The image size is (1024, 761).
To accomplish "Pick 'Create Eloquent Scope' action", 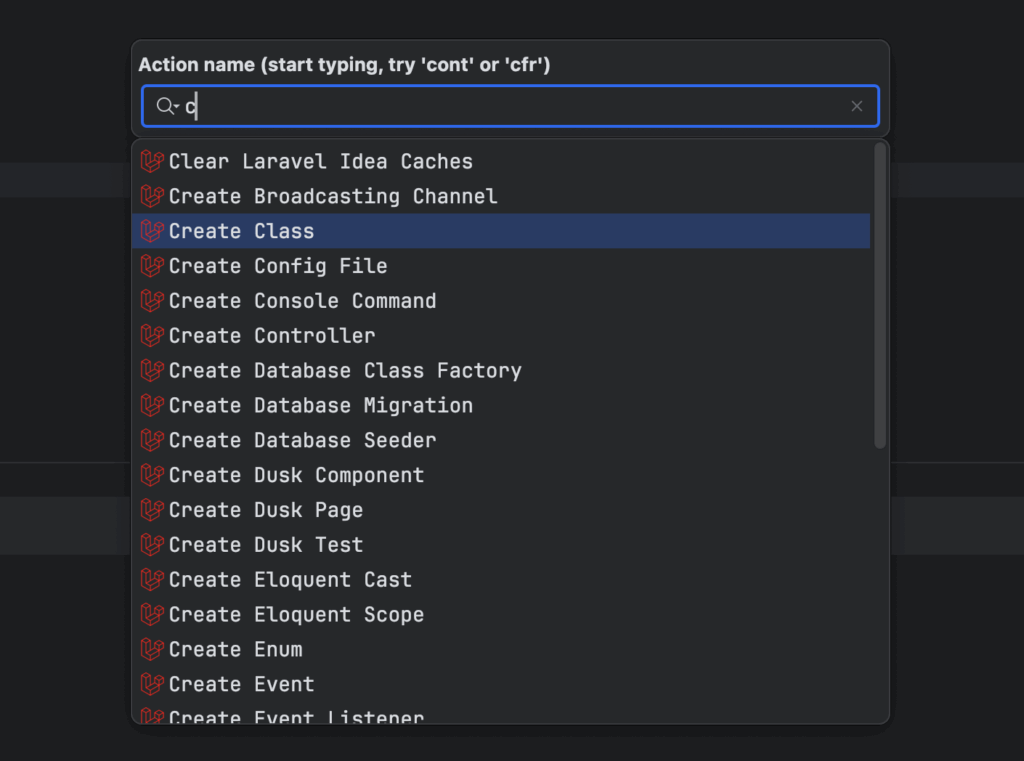I will [501, 614].
